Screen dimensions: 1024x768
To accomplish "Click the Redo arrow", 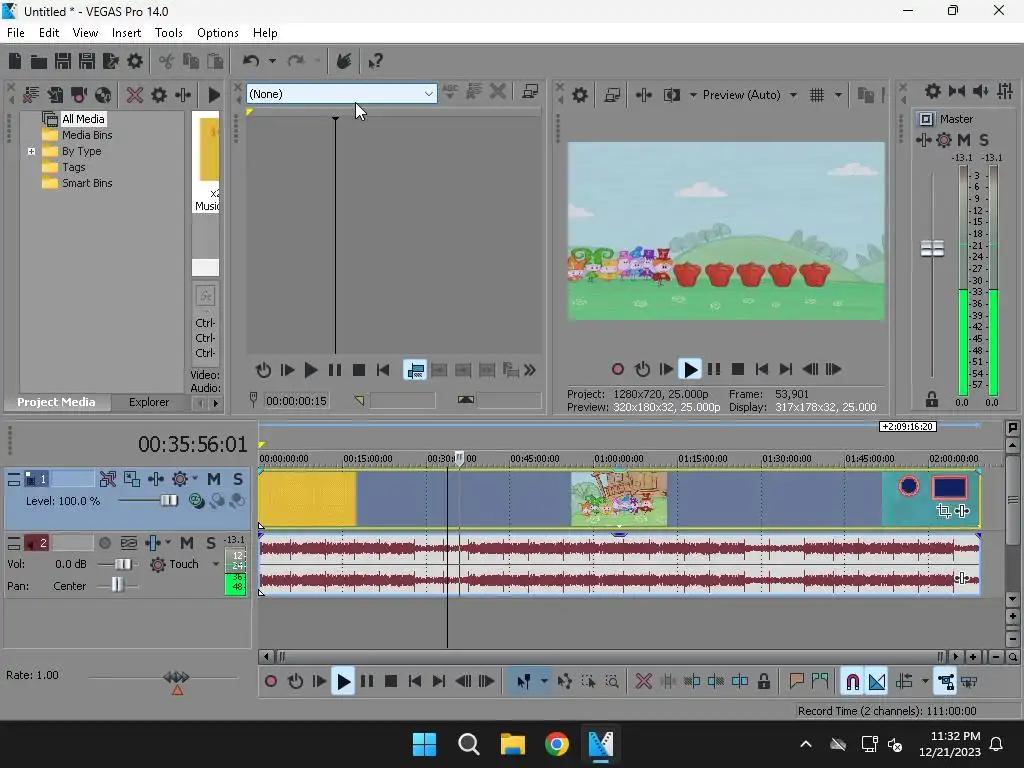I will pos(296,61).
